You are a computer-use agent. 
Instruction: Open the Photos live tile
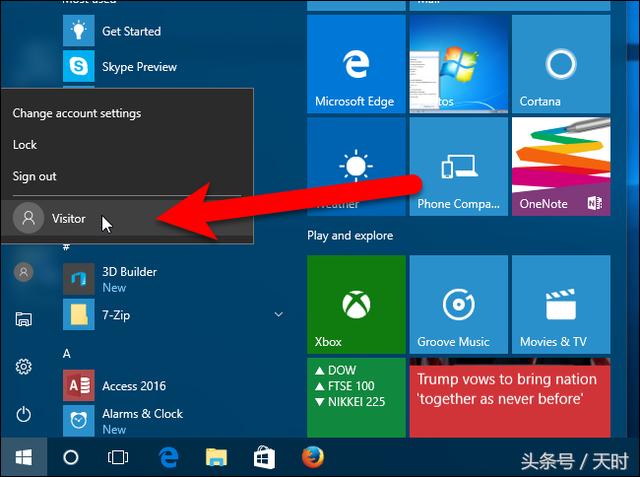tap(459, 64)
